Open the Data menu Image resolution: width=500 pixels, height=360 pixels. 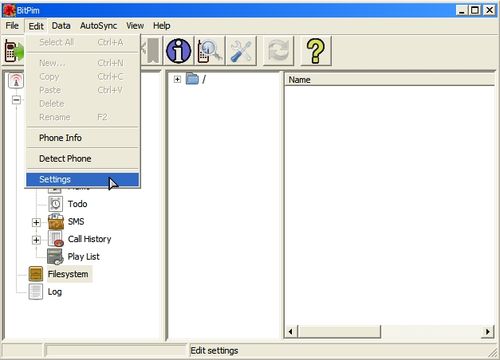pos(61,26)
